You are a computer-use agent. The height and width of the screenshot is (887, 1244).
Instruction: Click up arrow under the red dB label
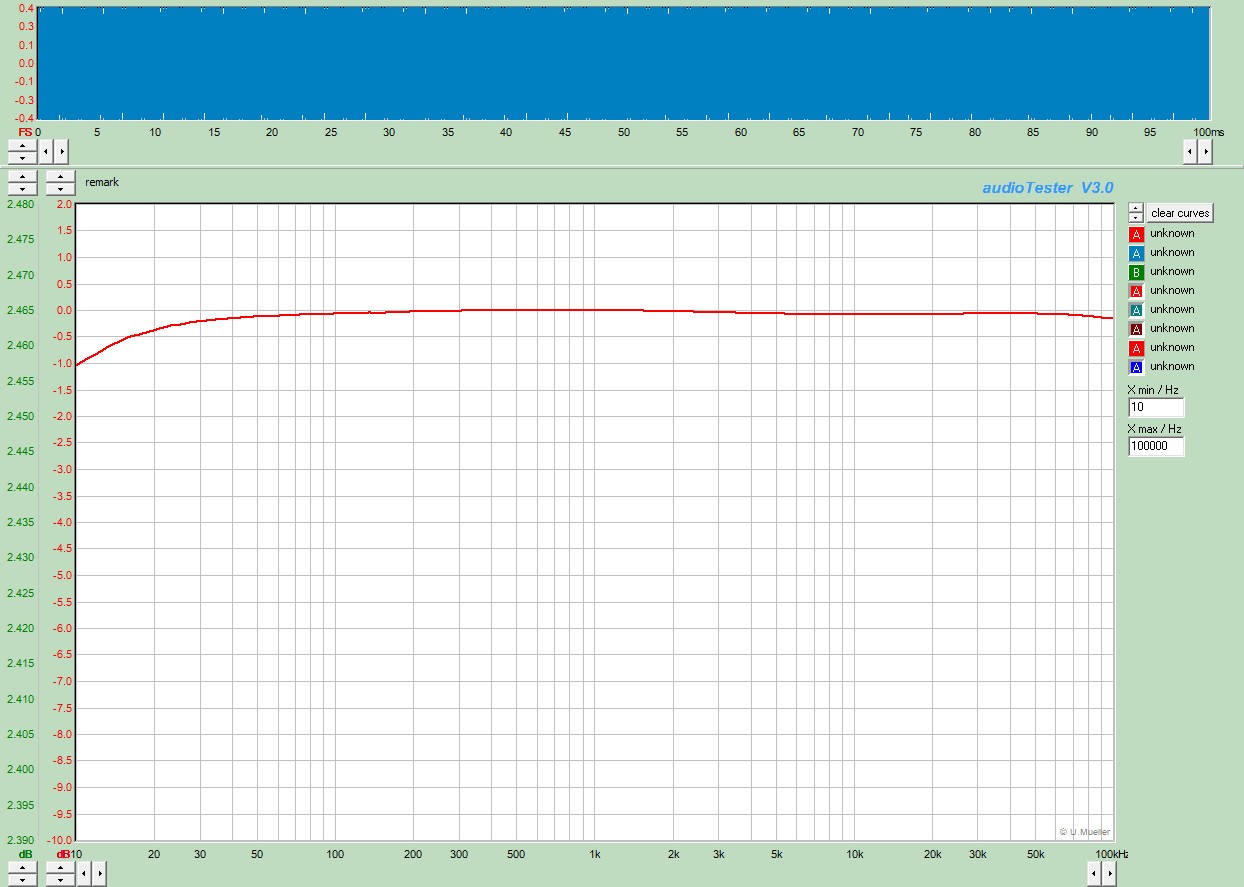pyautogui.click(x=61, y=868)
